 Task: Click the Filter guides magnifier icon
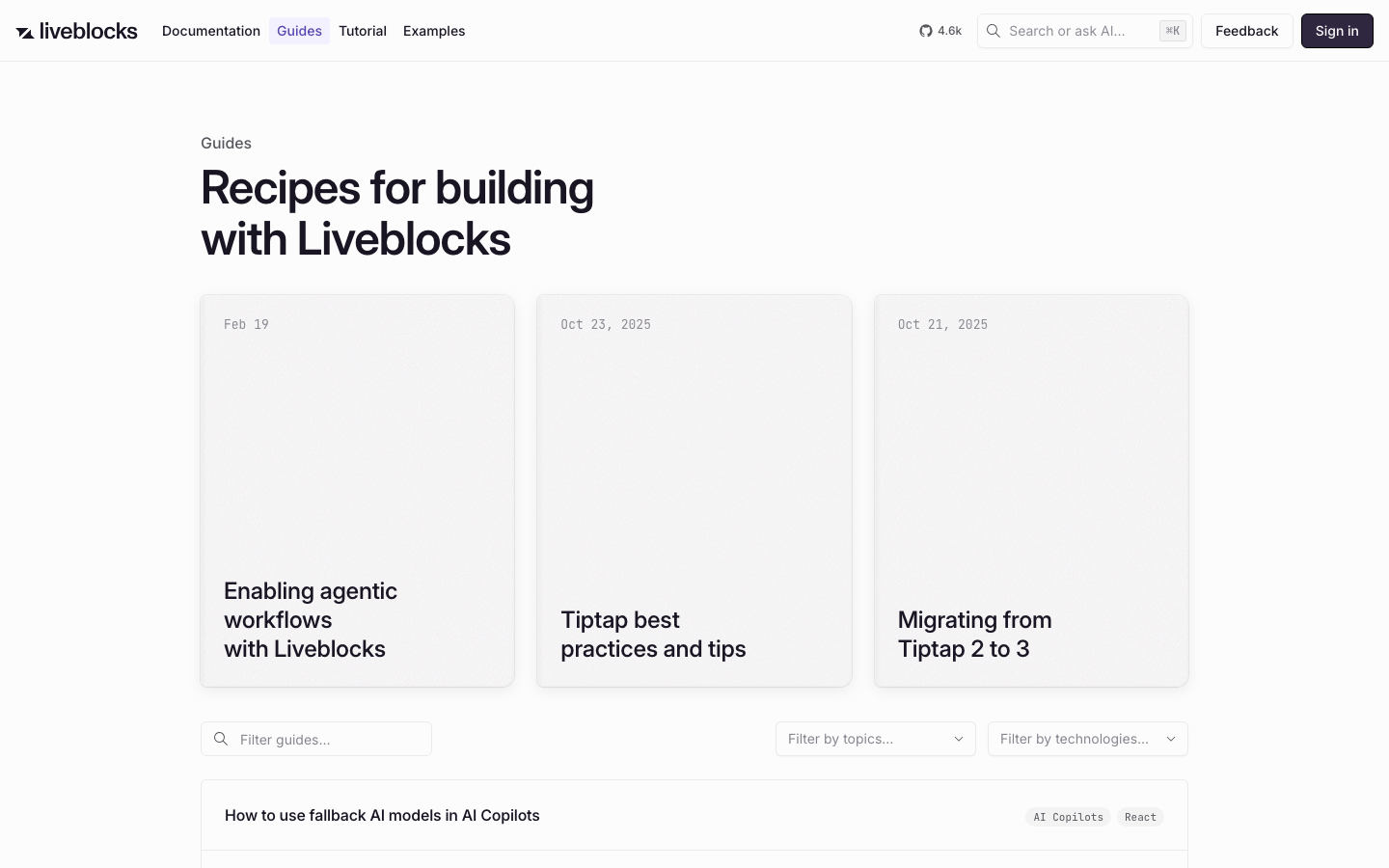click(221, 739)
